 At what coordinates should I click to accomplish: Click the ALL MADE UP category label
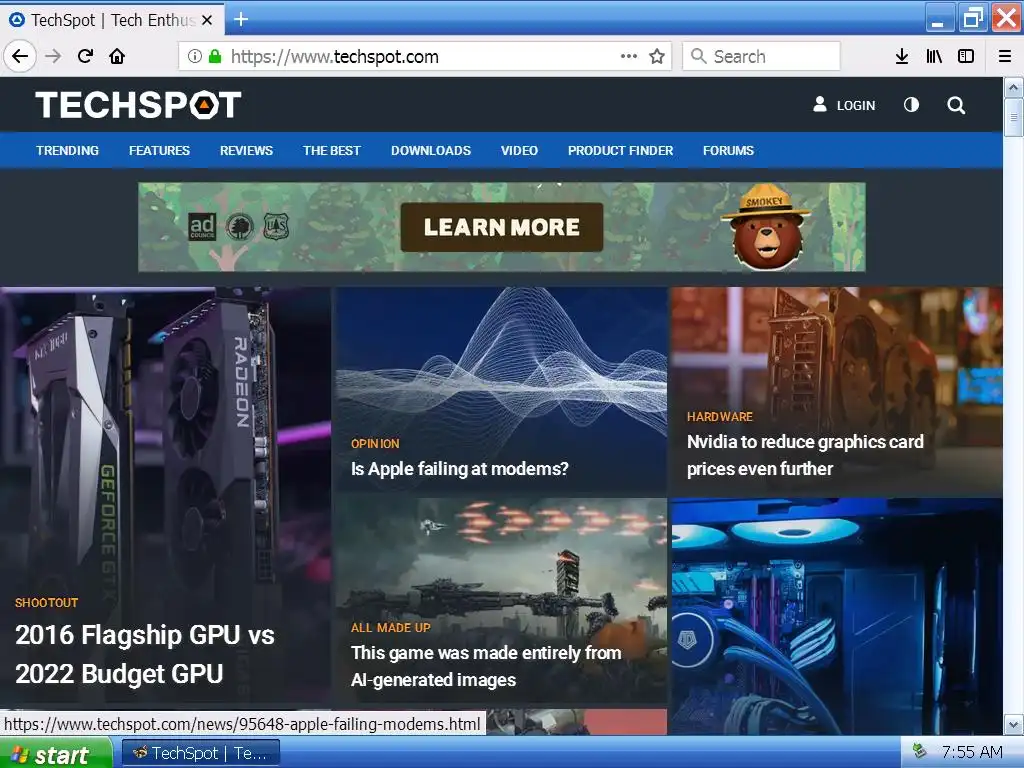pos(391,628)
